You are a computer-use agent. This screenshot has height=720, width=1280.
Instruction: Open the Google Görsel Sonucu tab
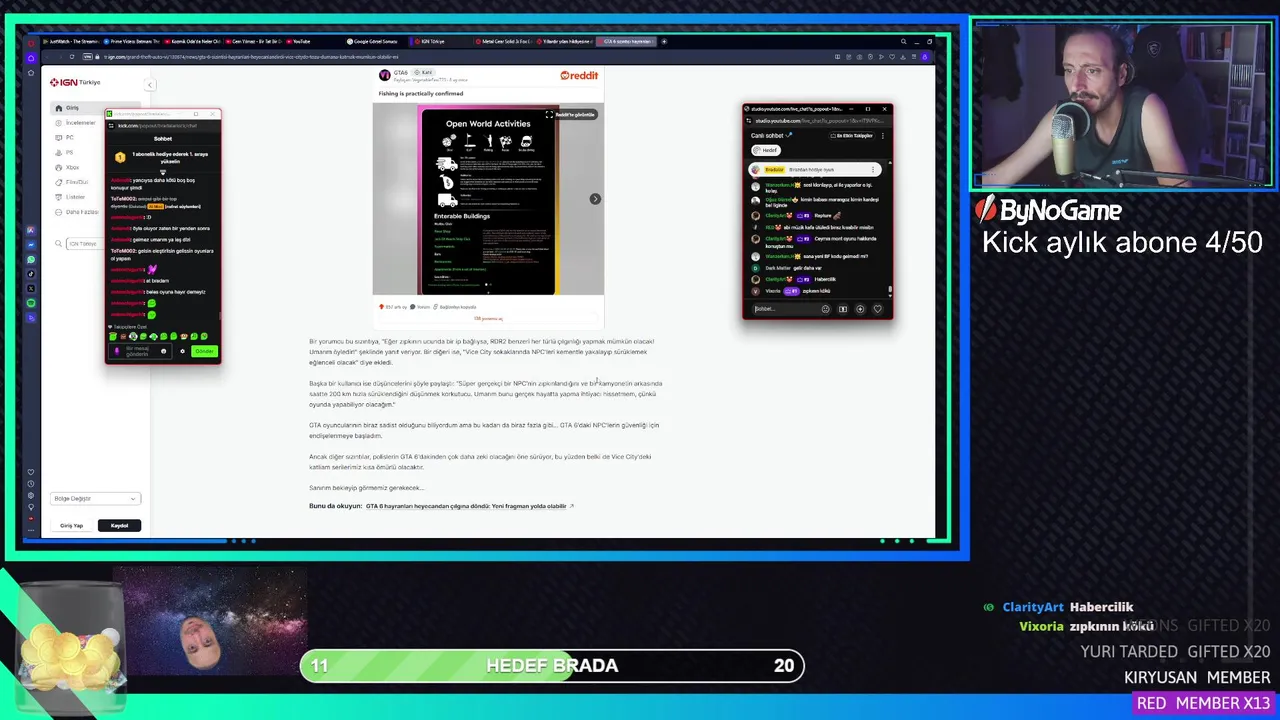point(371,42)
